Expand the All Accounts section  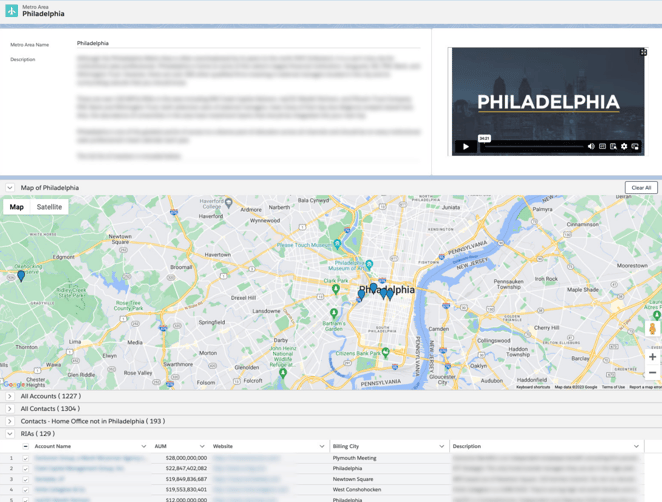[10, 396]
